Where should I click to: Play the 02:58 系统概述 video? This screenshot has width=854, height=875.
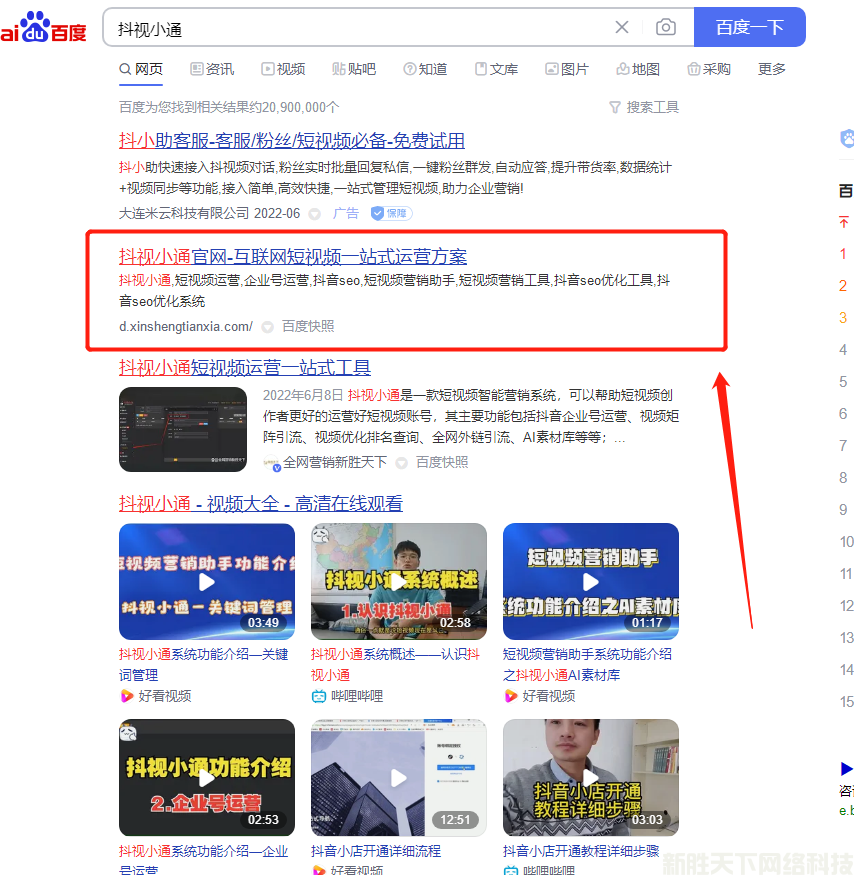click(x=398, y=581)
